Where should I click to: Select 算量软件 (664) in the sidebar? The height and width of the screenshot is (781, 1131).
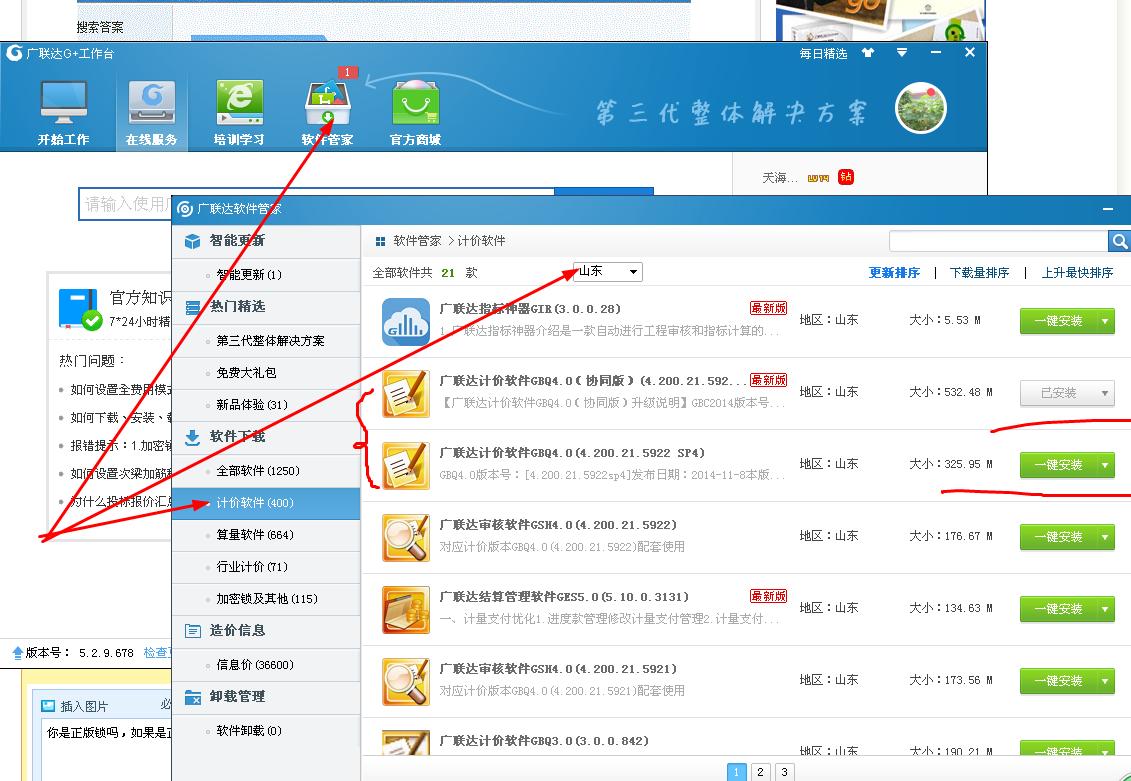[x=266, y=535]
